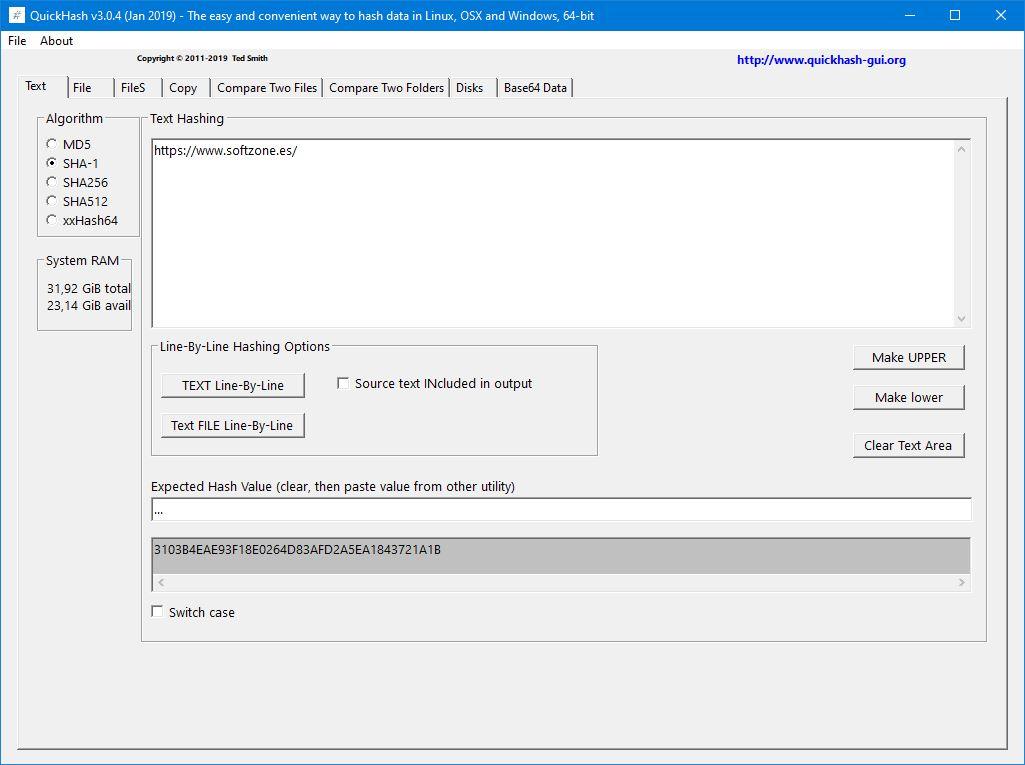Switch to Compare Two Files tab
This screenshot has height=765, width=1025.
[x=267, y=88]
